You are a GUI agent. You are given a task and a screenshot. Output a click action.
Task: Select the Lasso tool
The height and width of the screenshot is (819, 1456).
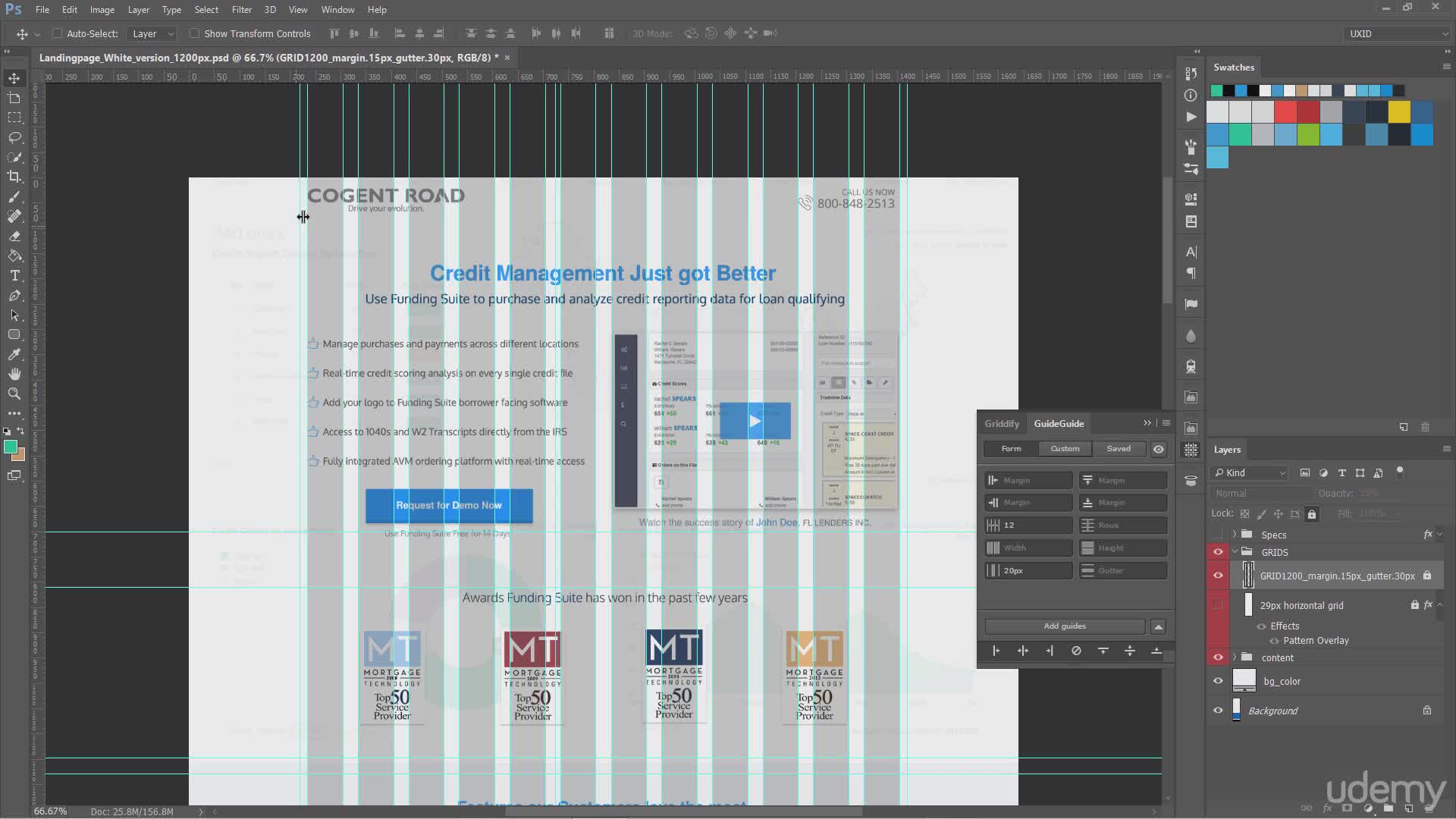[14, 137]
